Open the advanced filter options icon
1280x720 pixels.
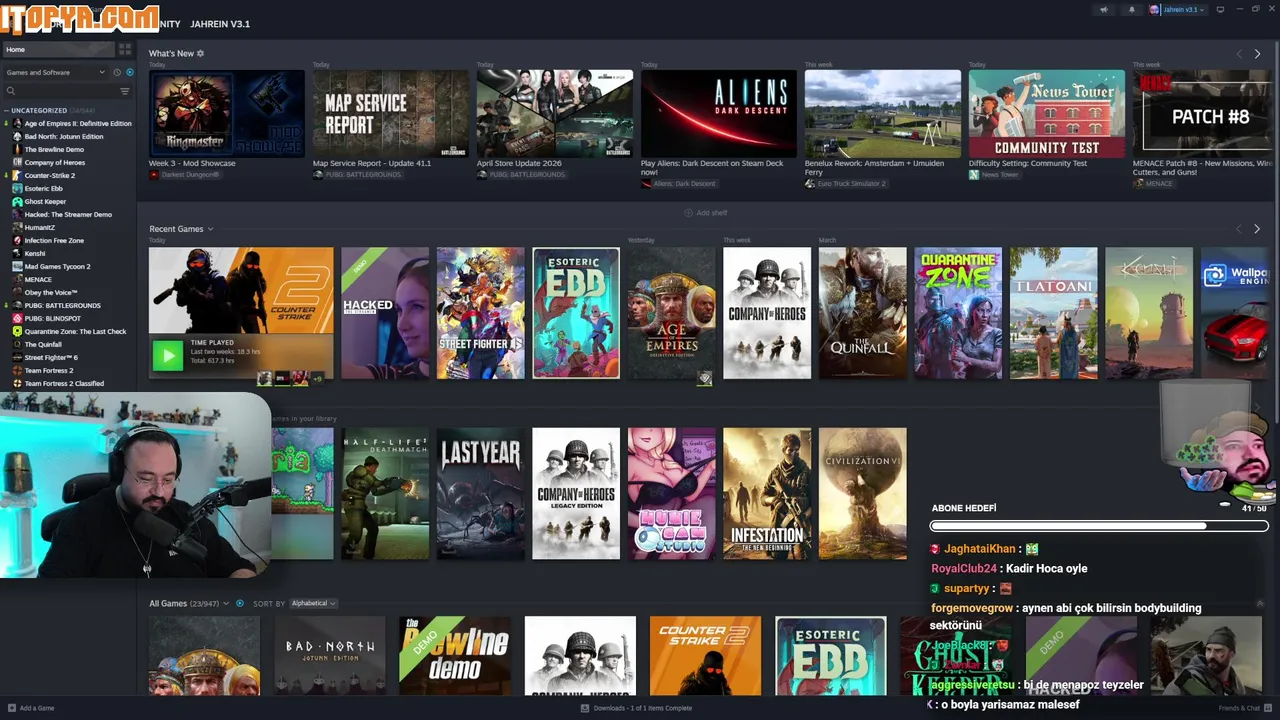125,91
